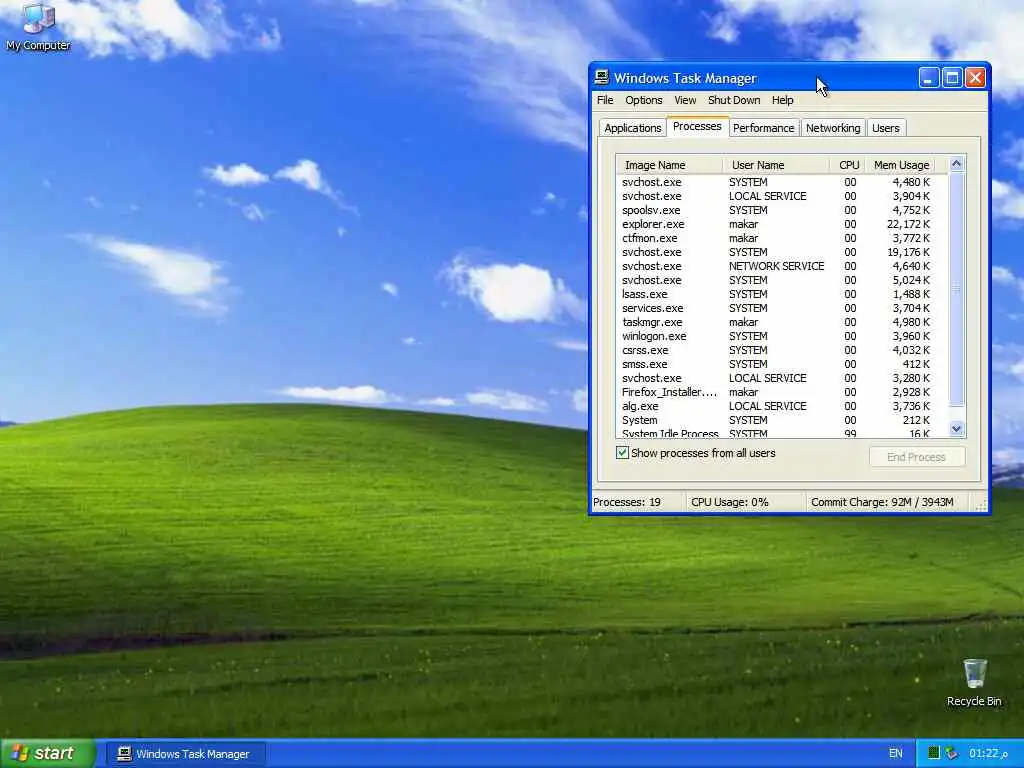Switch to the Performance tab

(763, 128)
